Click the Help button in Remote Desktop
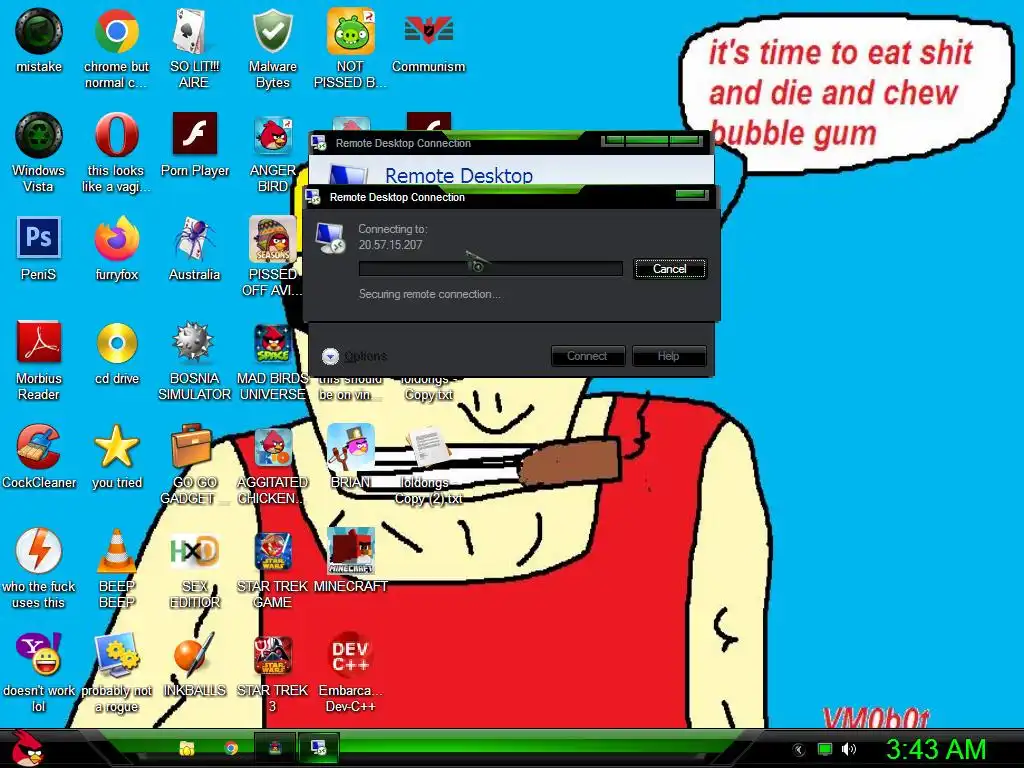The image size is (1024, 768). tap(668, 356)
